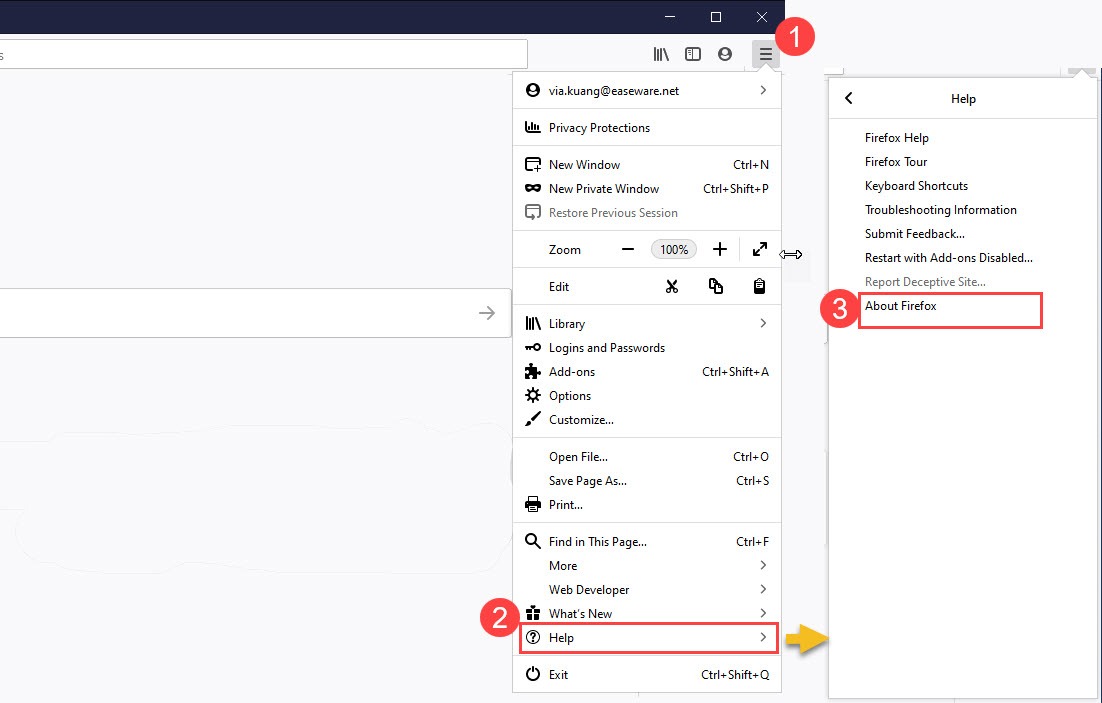Image resolution: width=1102 pixels, height=703 pixels.
Task: Open About Firefox
Action: 900,306
